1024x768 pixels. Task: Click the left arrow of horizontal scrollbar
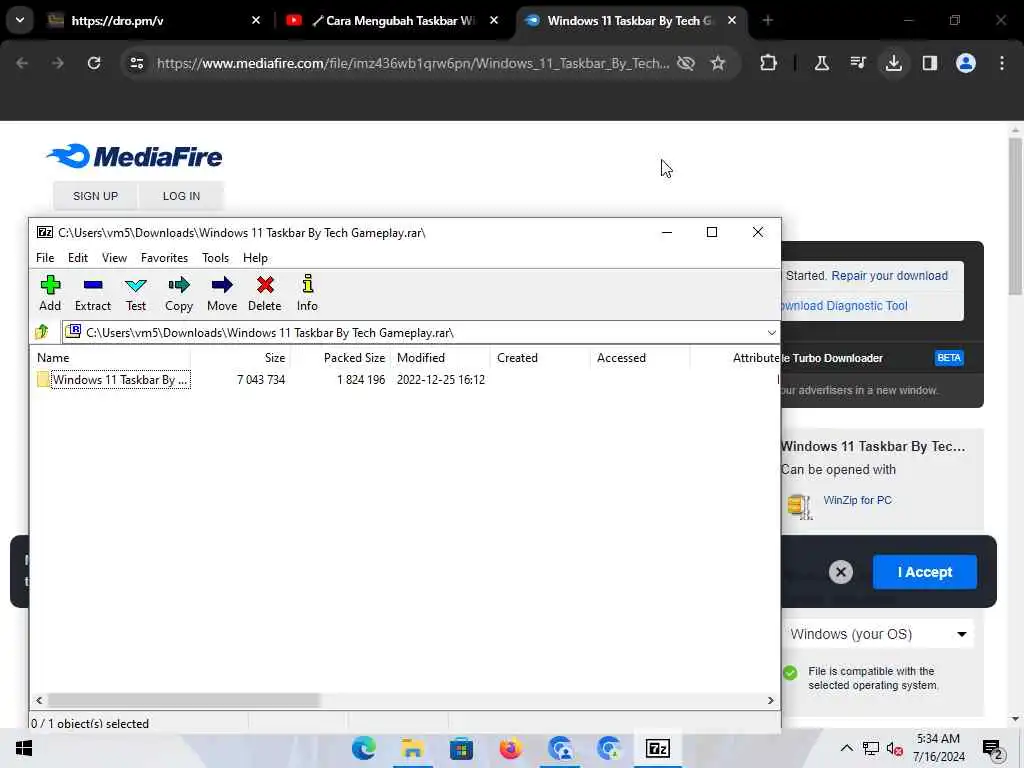(x=39, y=700)
